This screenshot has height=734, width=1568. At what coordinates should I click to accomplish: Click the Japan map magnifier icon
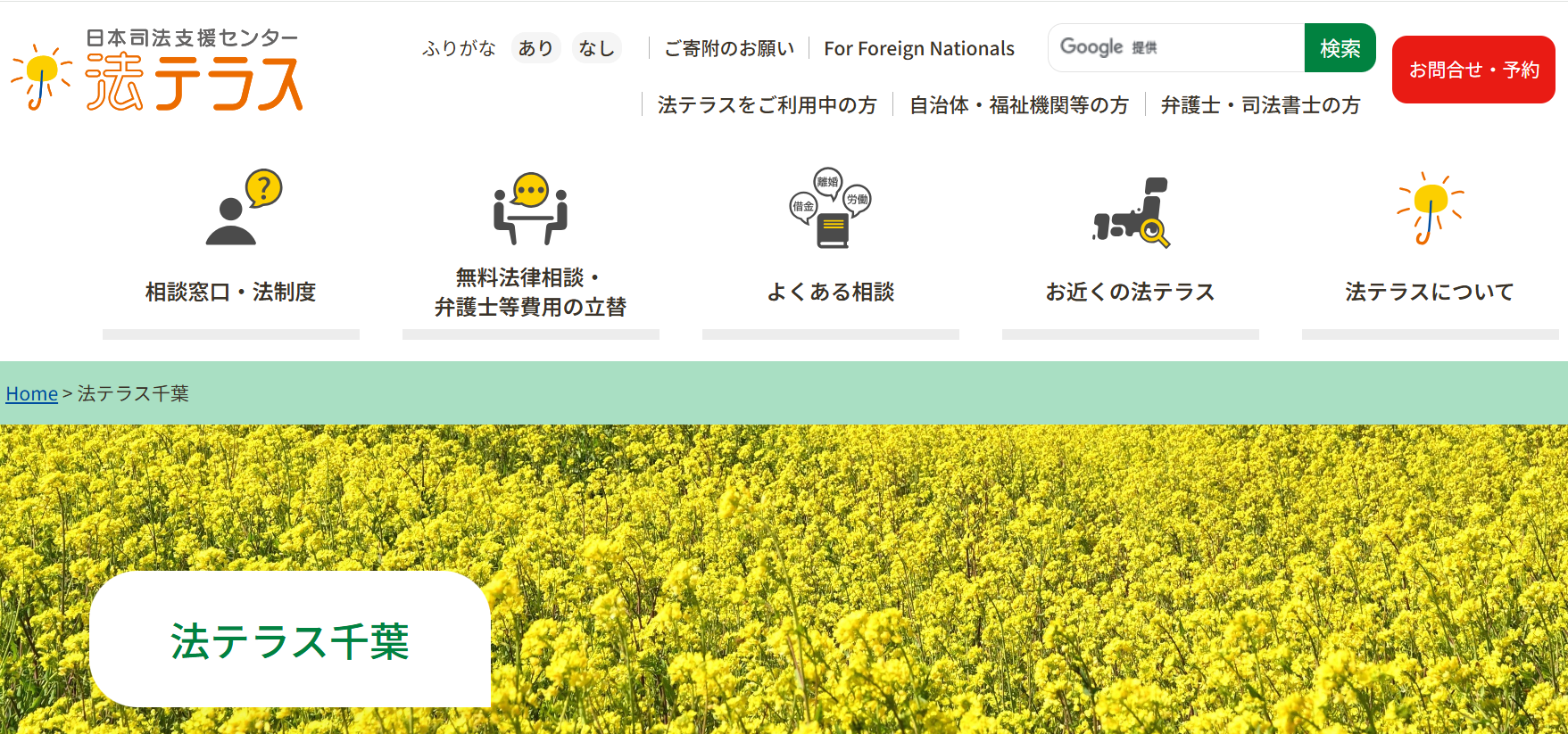click(1131, 212)
